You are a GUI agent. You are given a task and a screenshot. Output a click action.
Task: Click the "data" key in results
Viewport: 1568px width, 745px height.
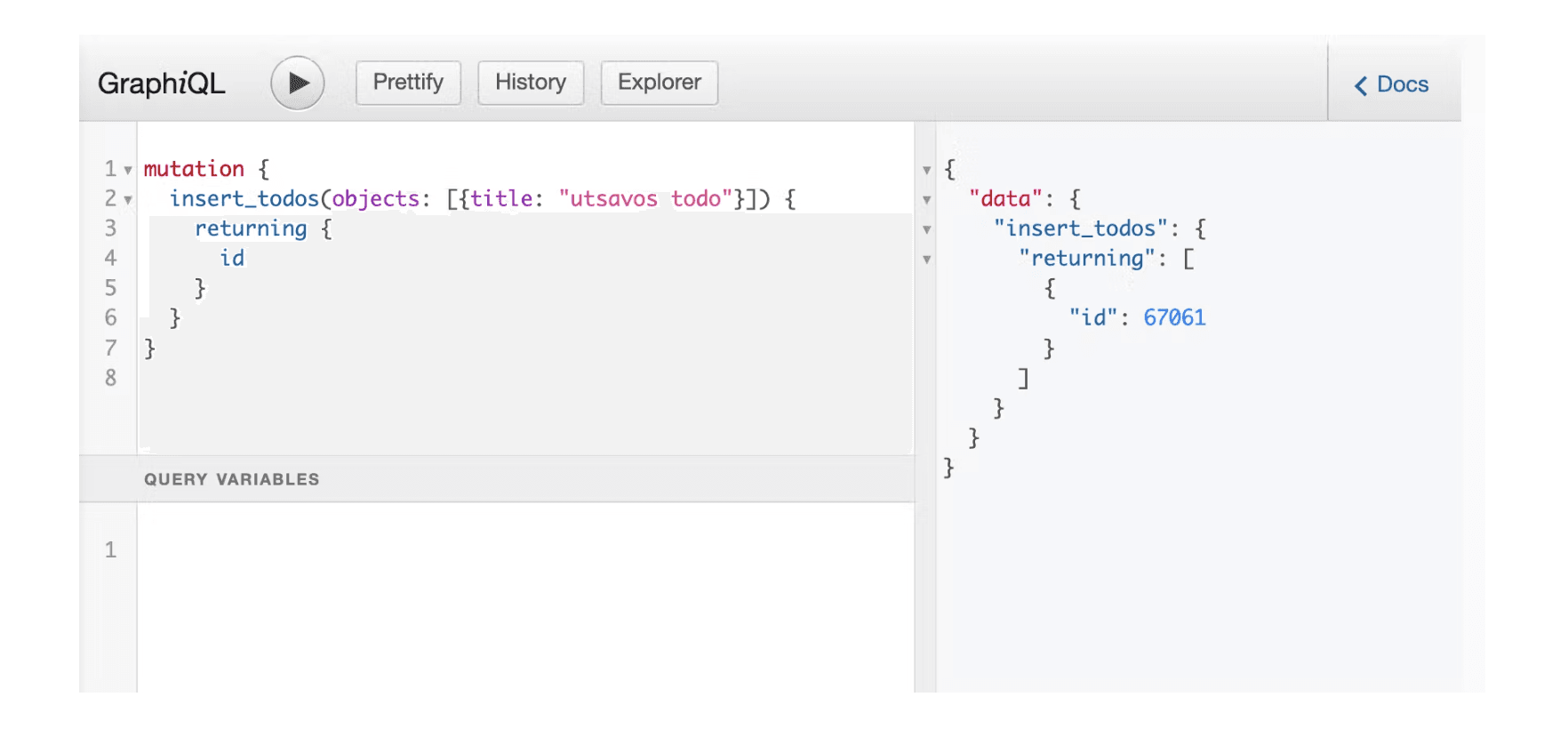[x=1005, y=198]
